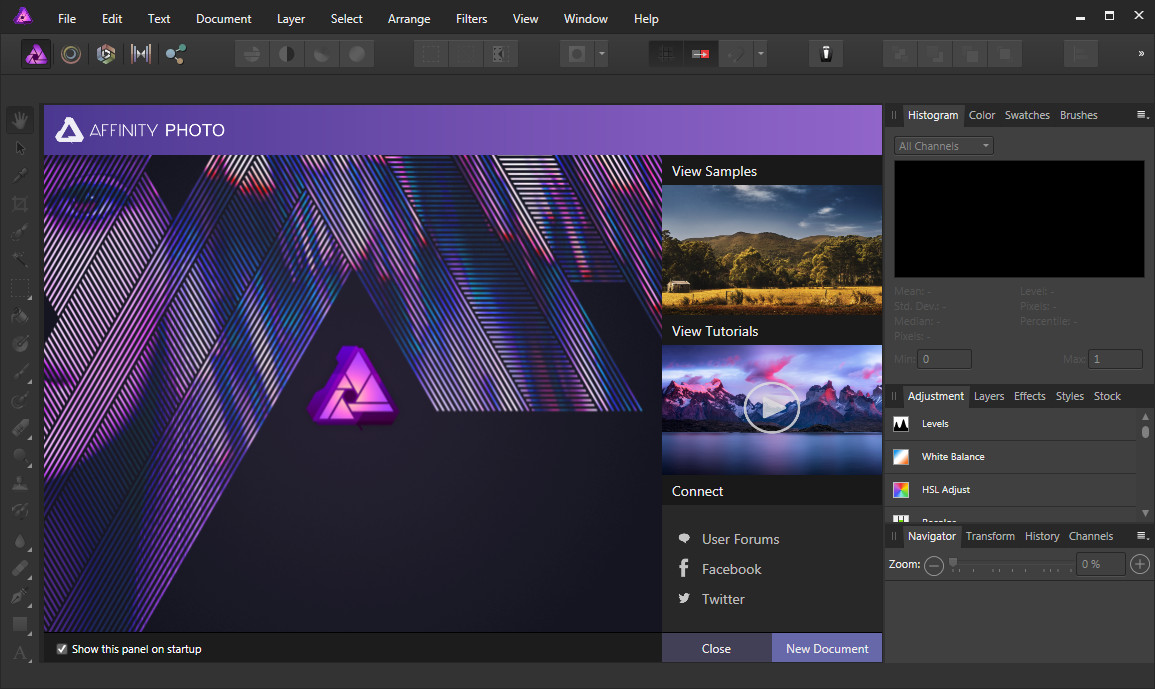
Task: Click the New Document button
Action: [826, 648]
